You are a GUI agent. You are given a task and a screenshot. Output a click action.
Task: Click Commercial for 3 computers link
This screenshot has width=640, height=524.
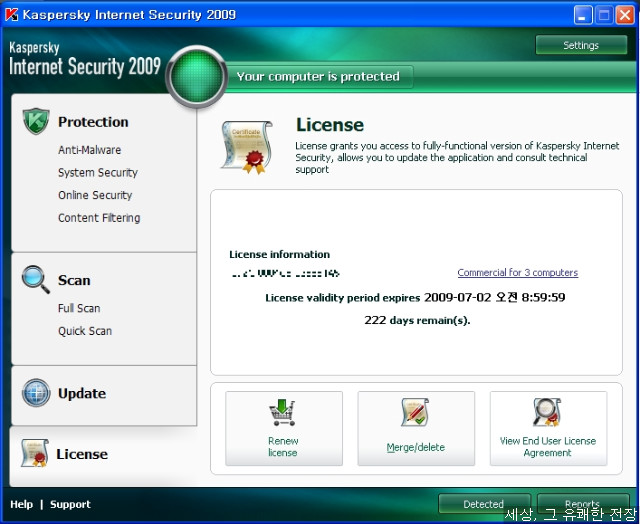tap(518, 272)
